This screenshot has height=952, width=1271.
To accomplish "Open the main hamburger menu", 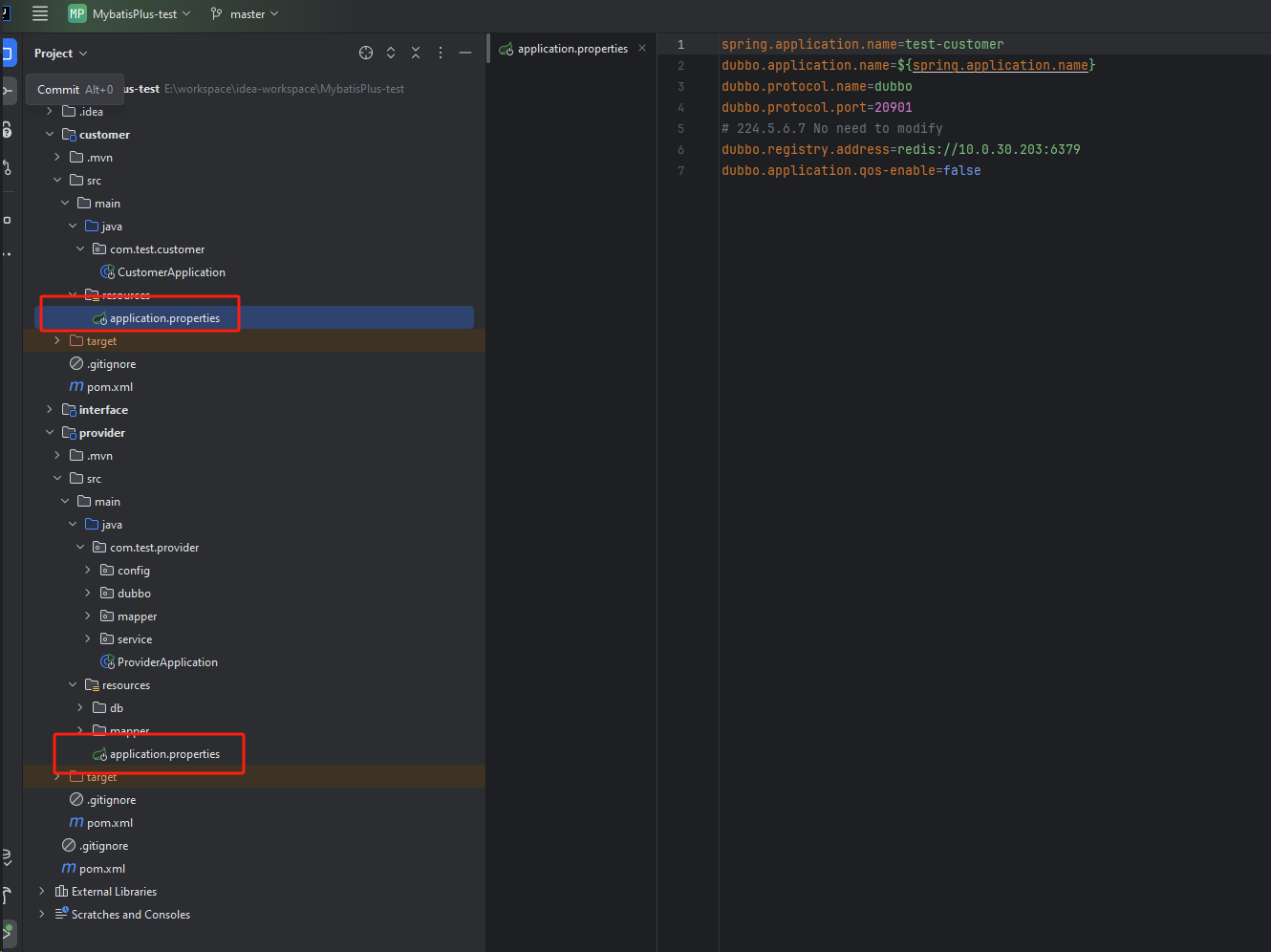I will tap(40, 13).
